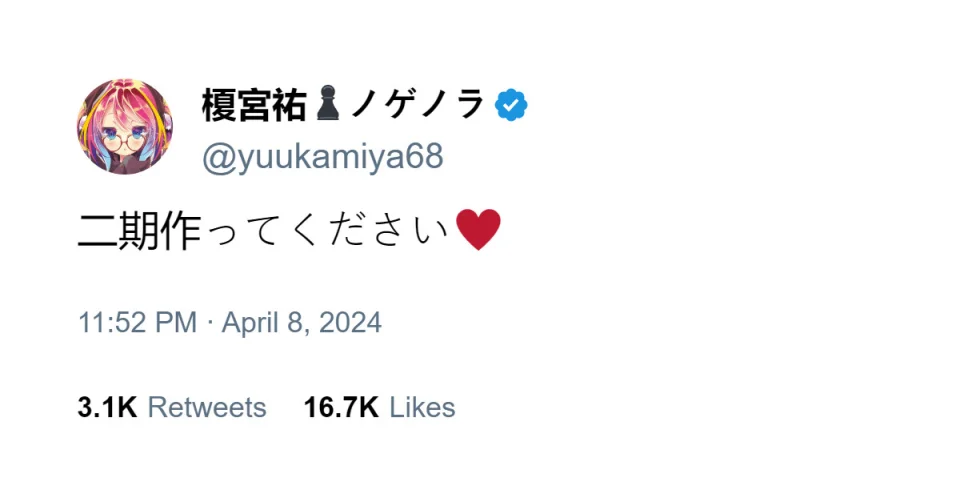The width and height of the screenshot is (960, 502).
Task: Click the verified blue checkmark badge
Action: [x=511, y=105]
